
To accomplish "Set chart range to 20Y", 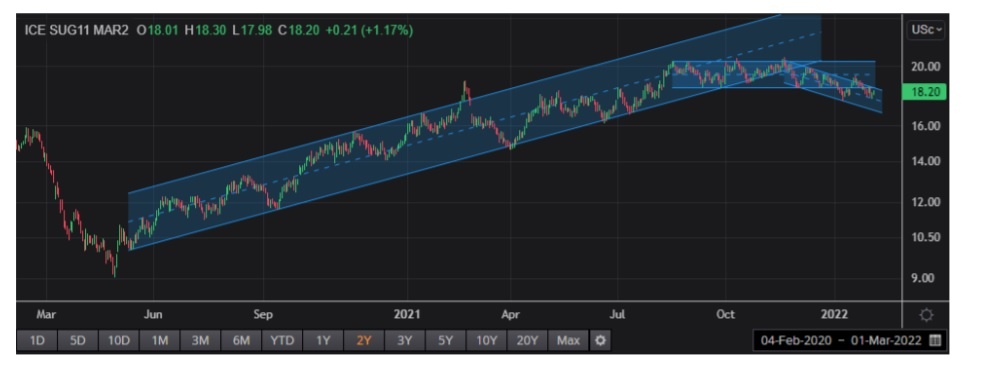I will (x=527, y=340).
